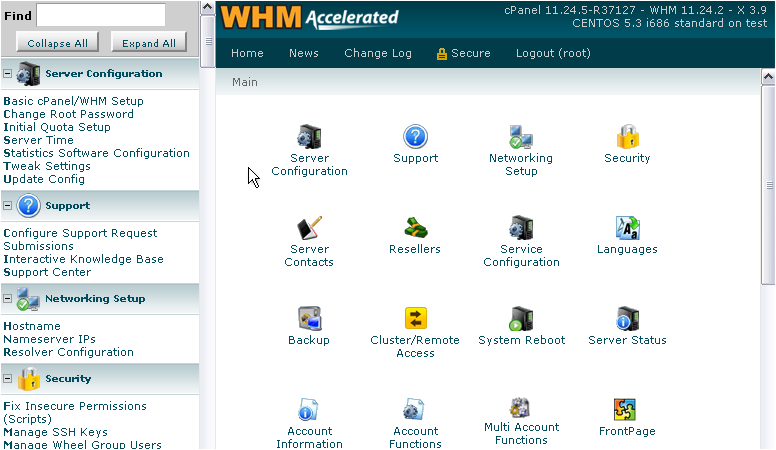Open Manage SSH Keys link

[x=55, y=432]
